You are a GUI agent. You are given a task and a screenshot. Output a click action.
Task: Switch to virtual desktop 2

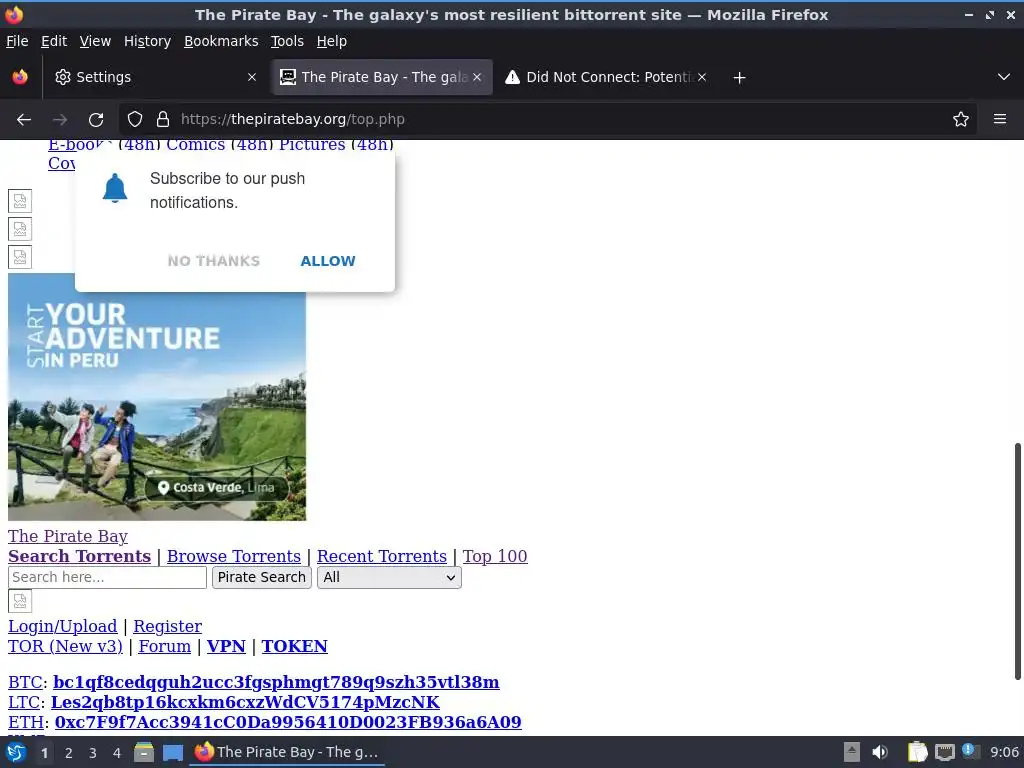tap(69, 753)
